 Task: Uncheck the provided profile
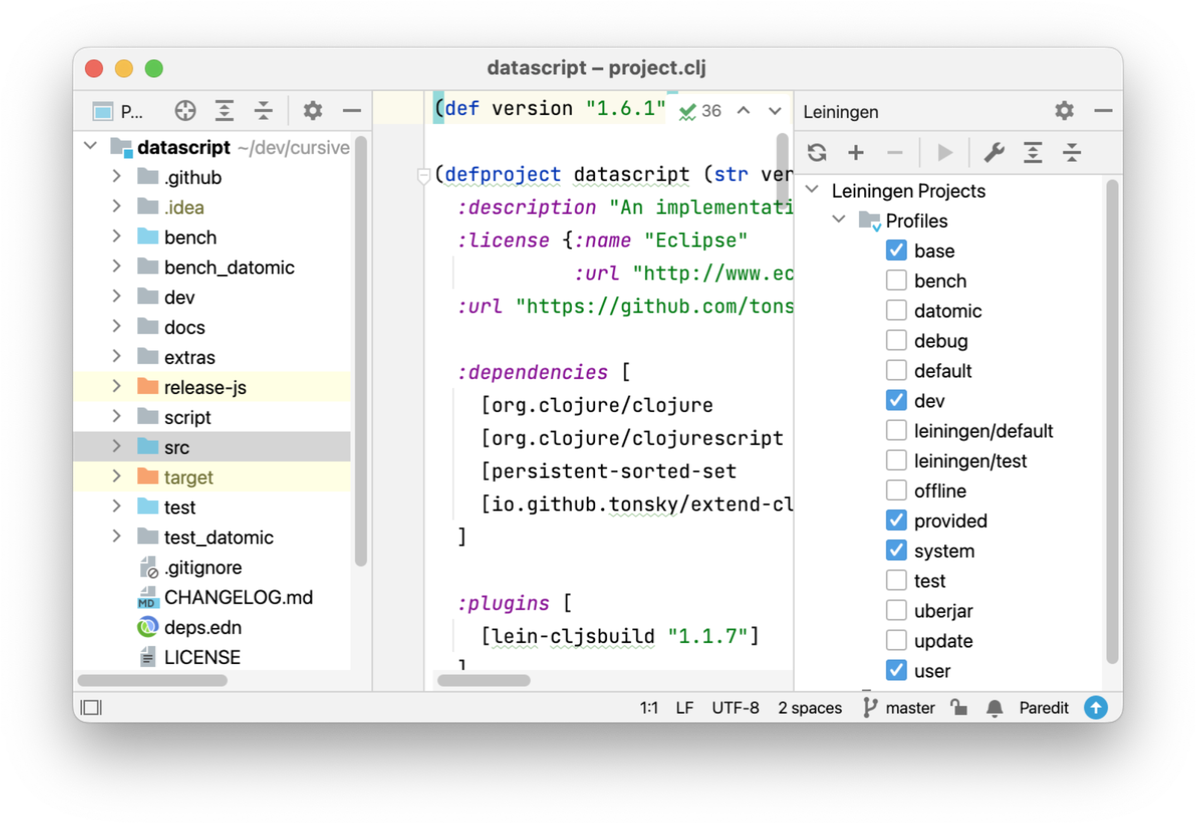click(x=896, y=521)
